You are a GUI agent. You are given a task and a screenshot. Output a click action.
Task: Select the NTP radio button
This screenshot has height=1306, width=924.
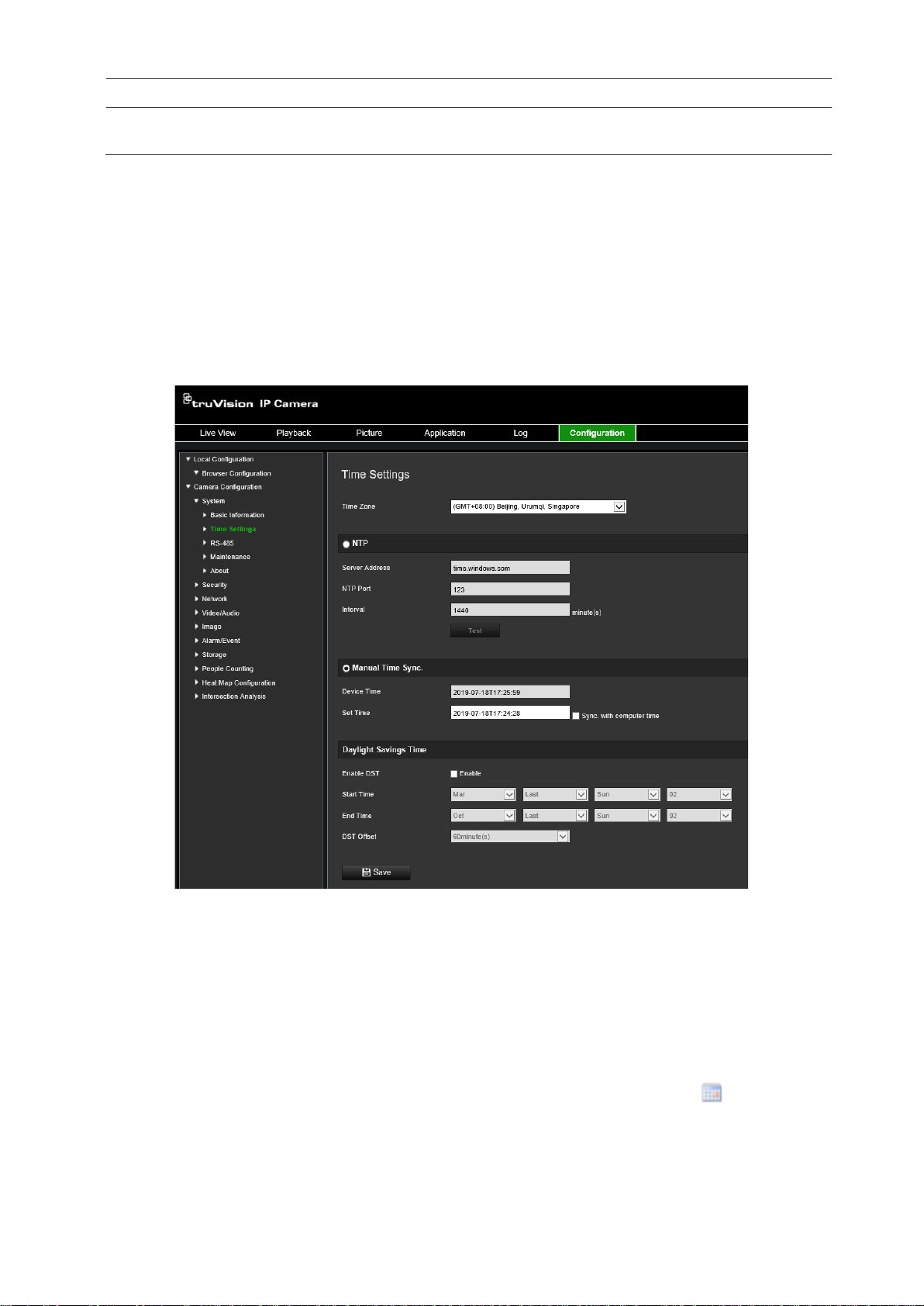coord(346,544)
